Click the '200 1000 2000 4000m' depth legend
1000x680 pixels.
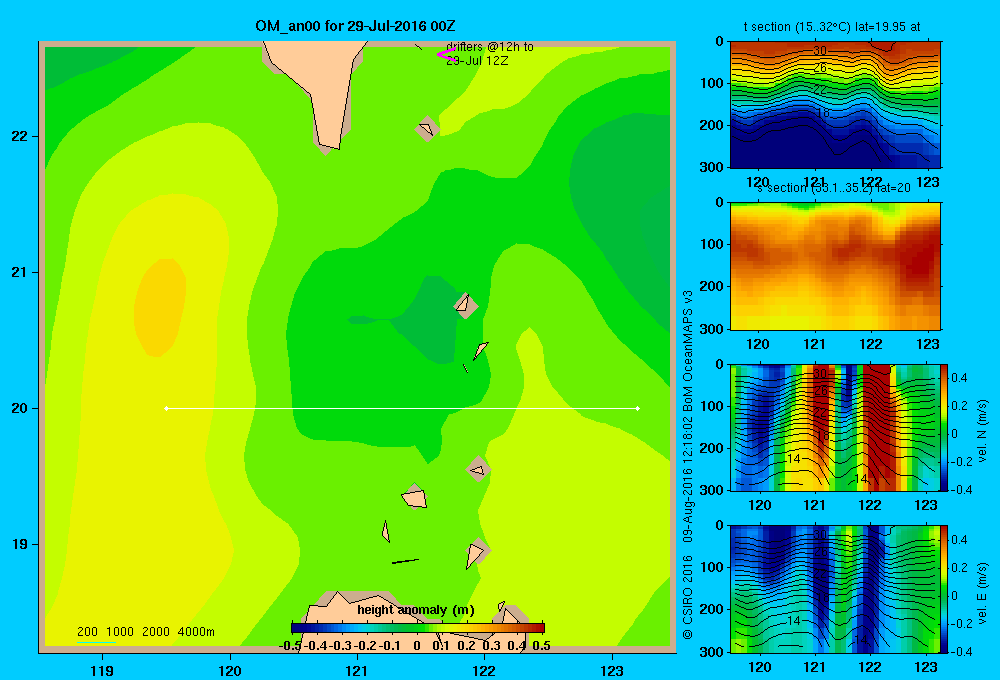tap(145, 632)
